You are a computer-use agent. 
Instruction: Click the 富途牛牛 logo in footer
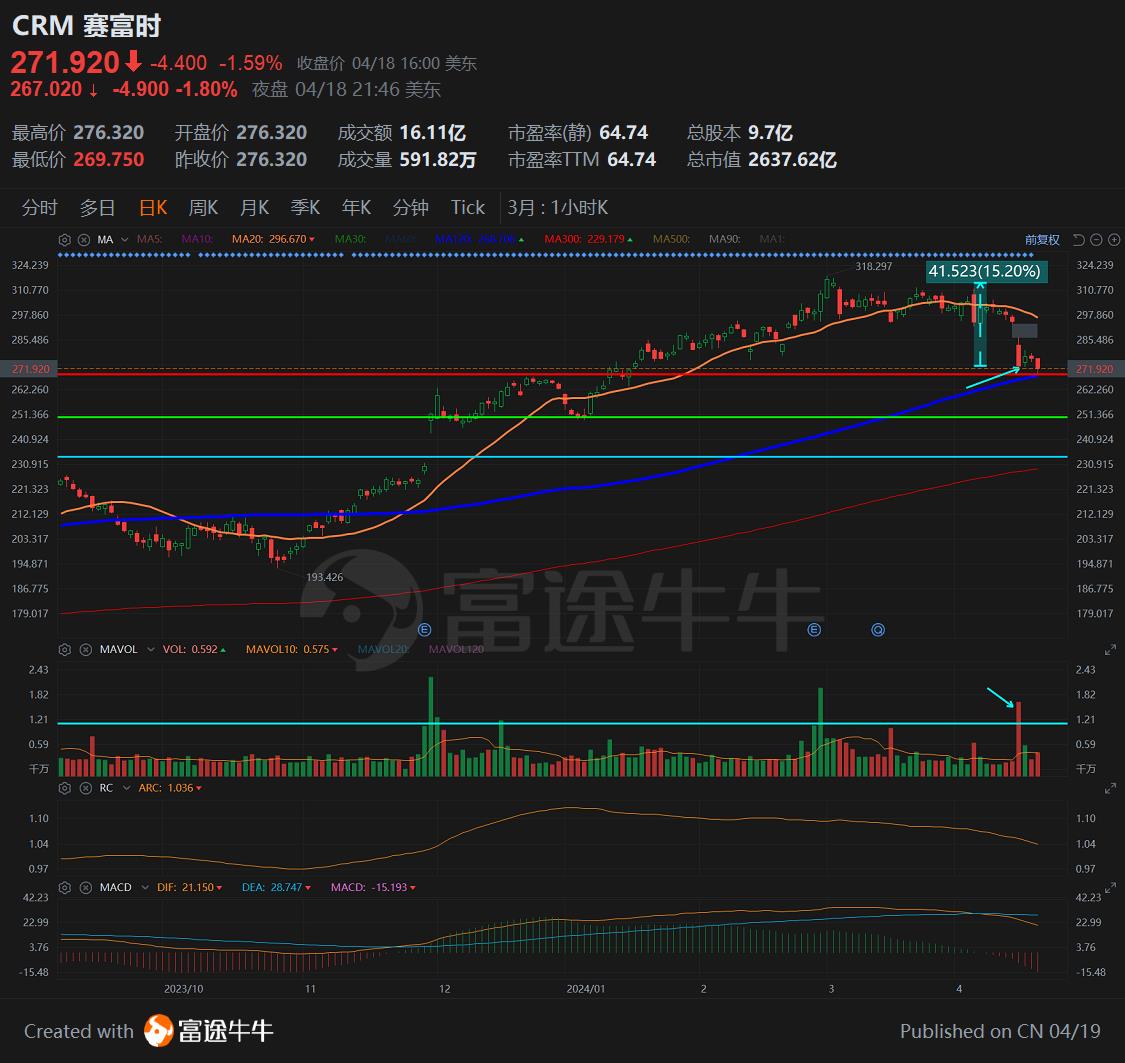point(209,1031)
